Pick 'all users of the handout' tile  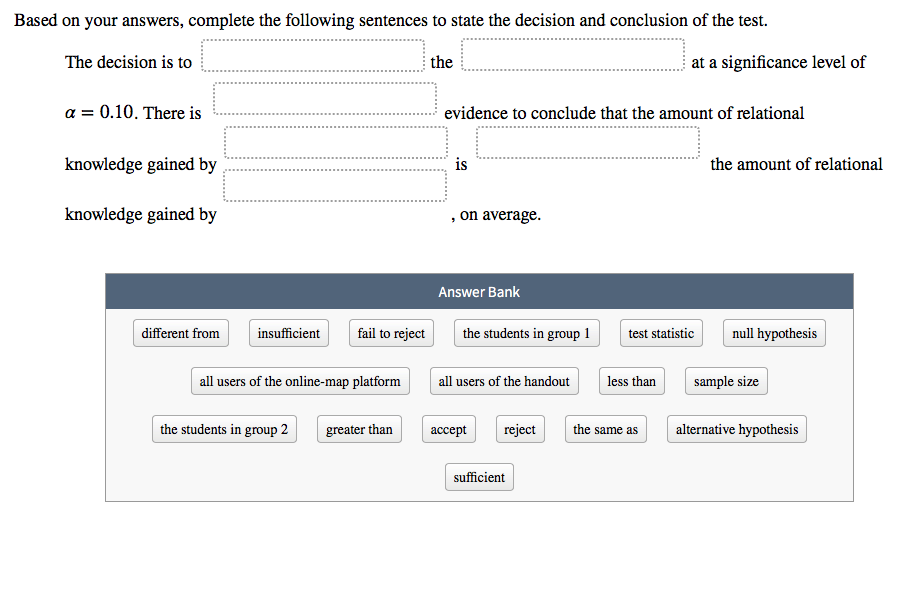[x=504, y=382]
